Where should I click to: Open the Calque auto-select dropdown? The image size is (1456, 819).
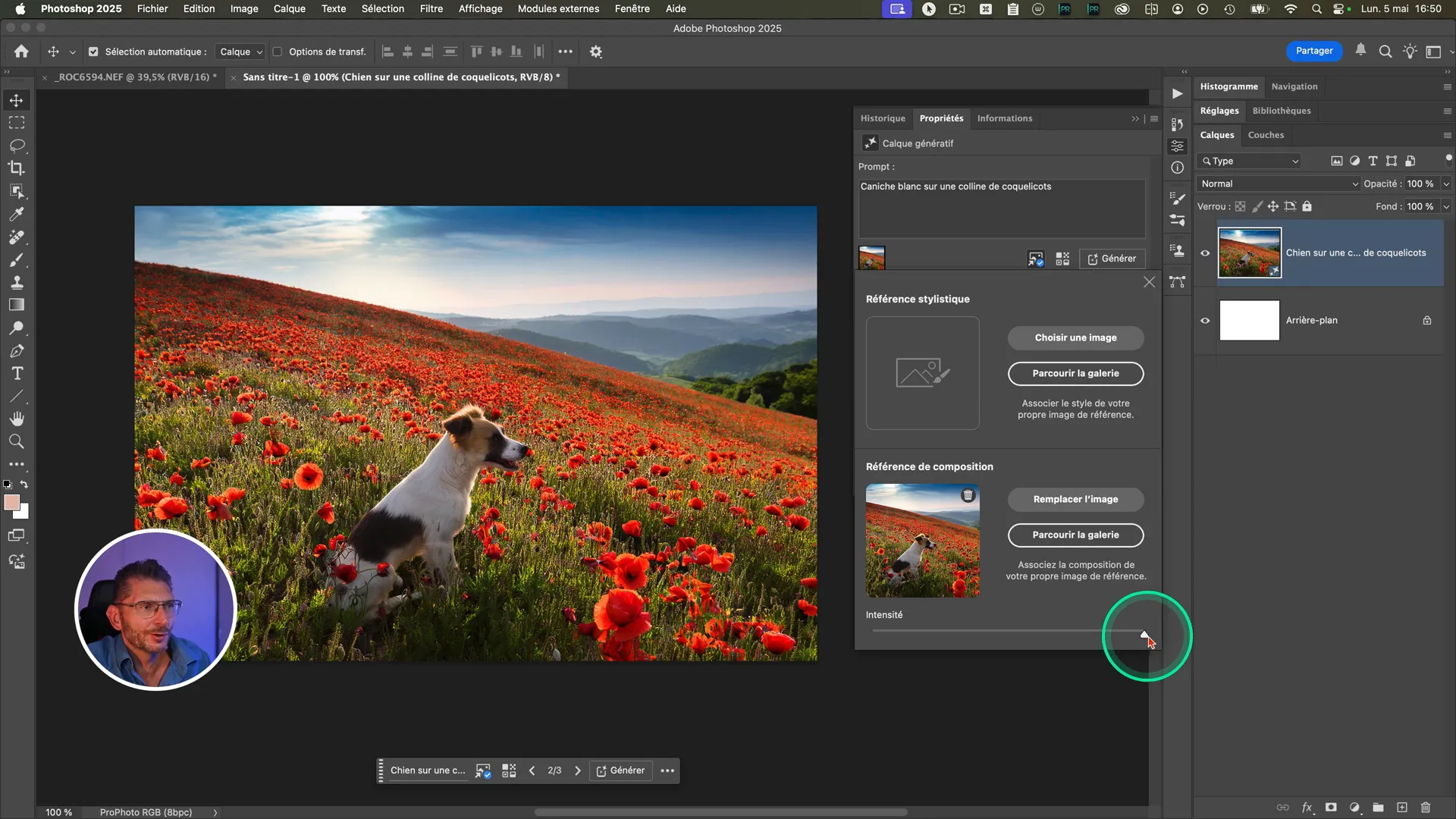[240, 52]
